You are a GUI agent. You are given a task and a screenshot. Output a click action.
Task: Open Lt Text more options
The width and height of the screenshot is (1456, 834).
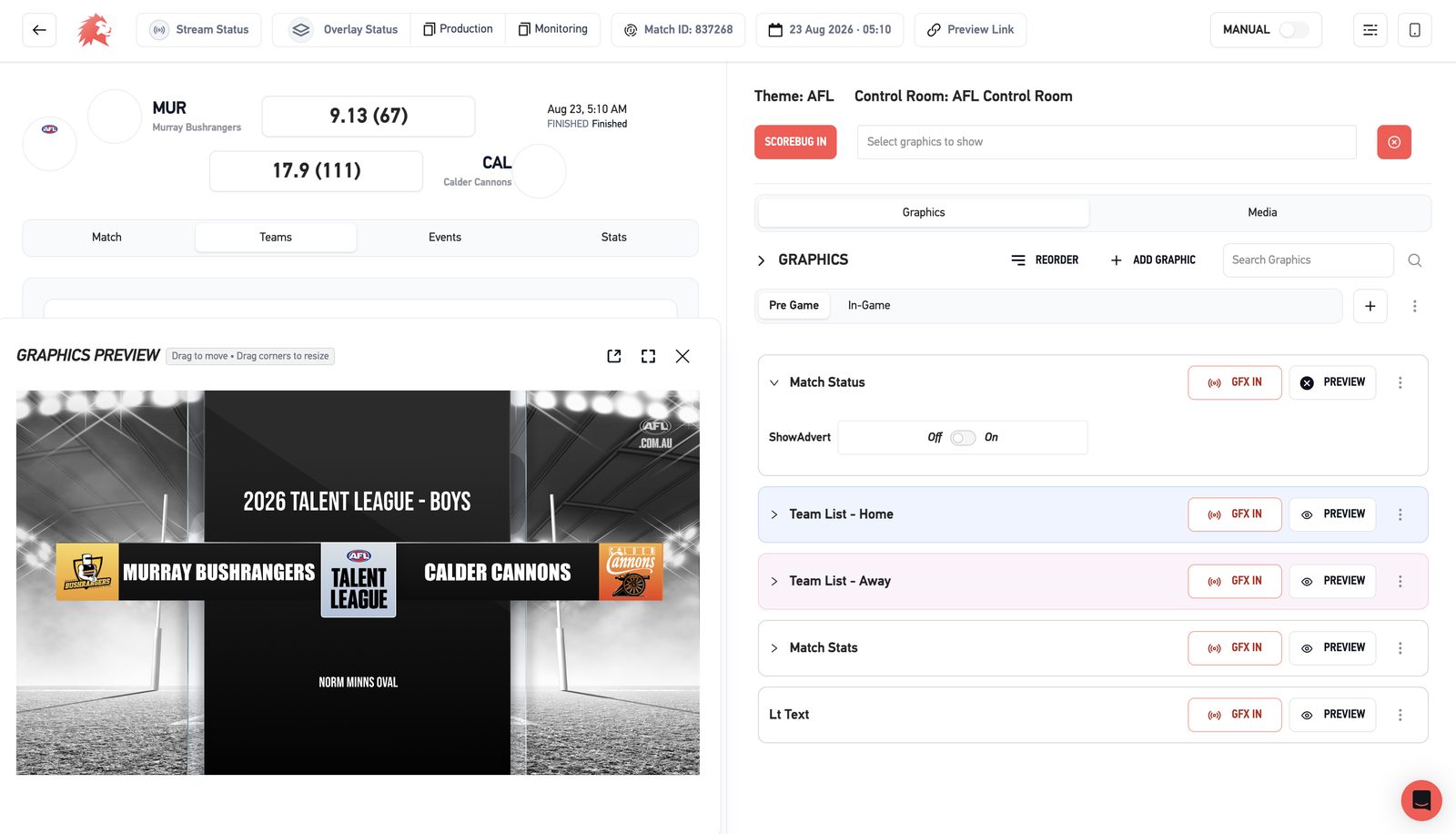coord(1400,716)
